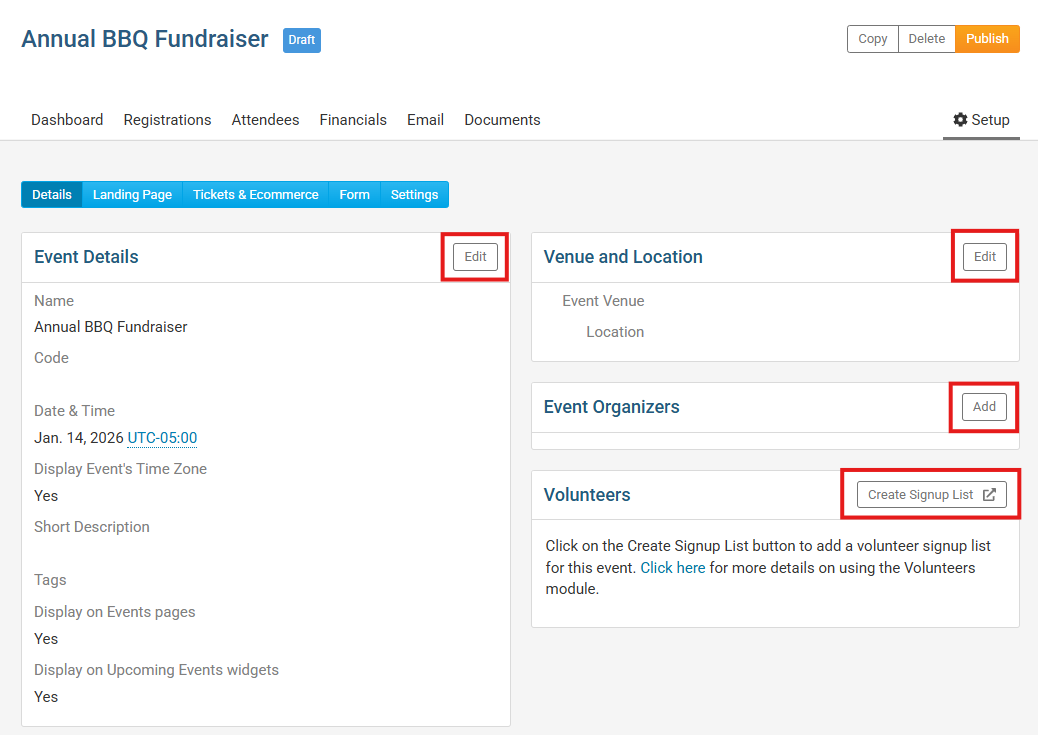Copy the event

click(x=872, y=39)
